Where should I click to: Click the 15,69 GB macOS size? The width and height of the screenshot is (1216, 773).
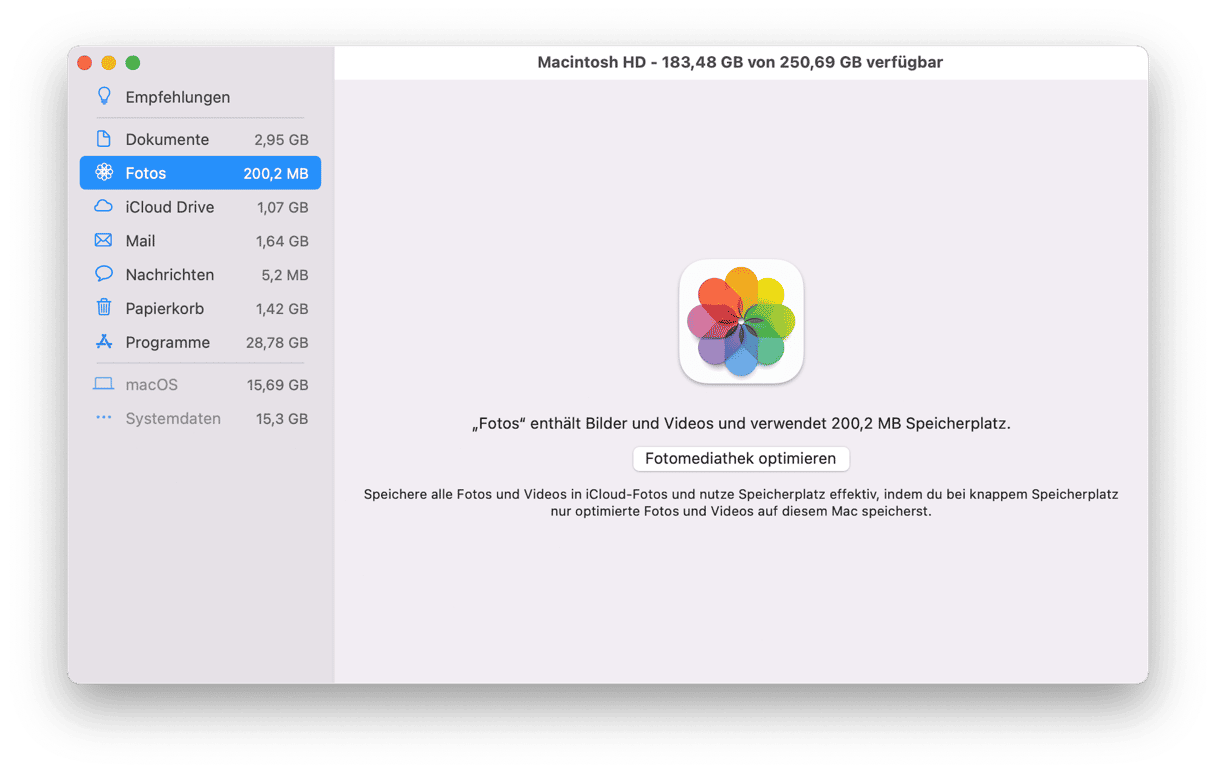click(x=278, y=385)
